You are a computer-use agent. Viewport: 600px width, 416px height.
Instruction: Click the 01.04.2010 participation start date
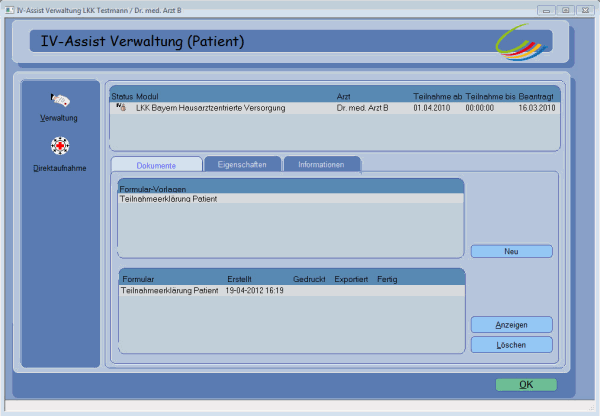pos(432,108)
